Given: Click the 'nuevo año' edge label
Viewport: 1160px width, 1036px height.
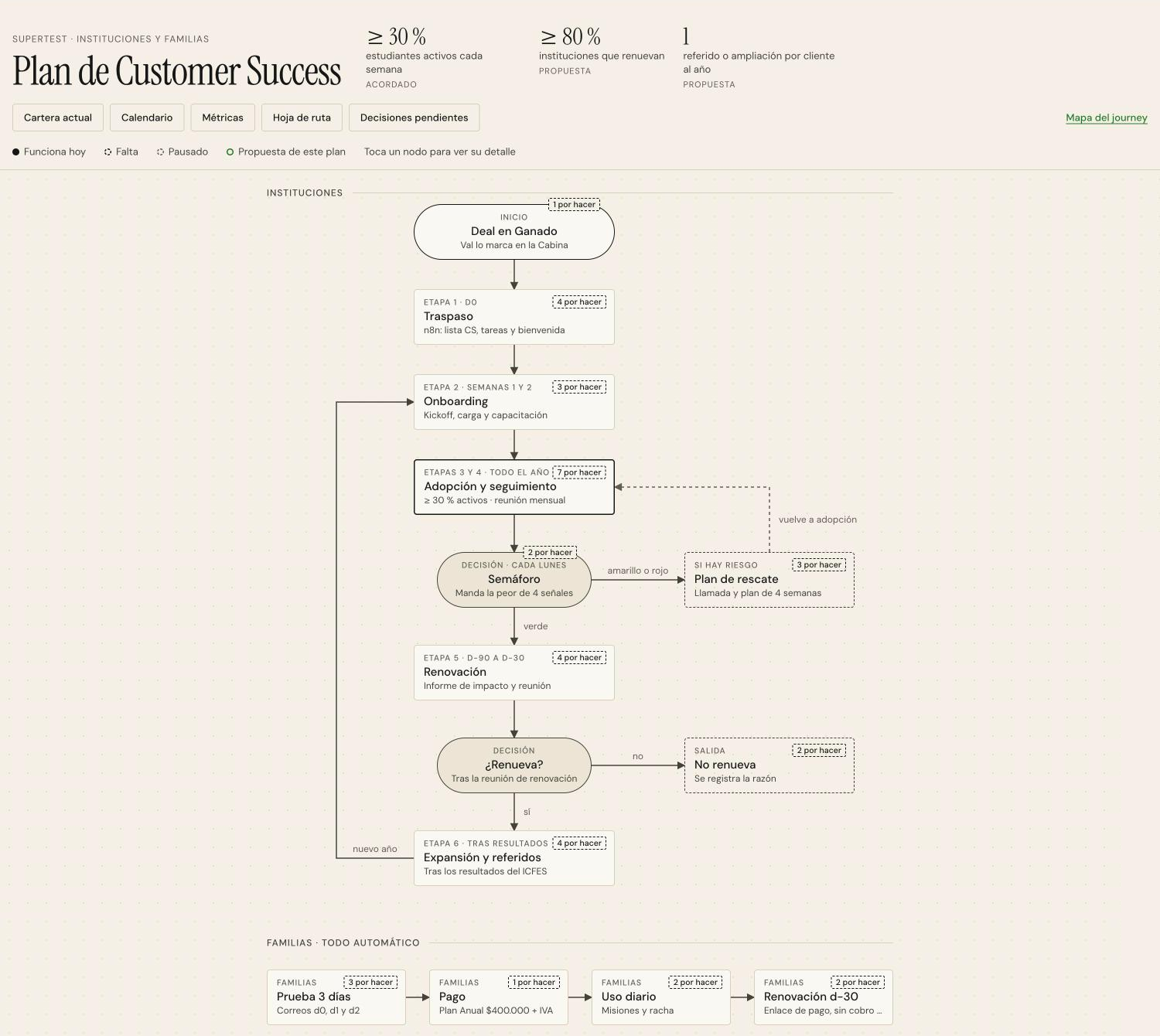Looking at the screenshot, I should click(375, 849).
